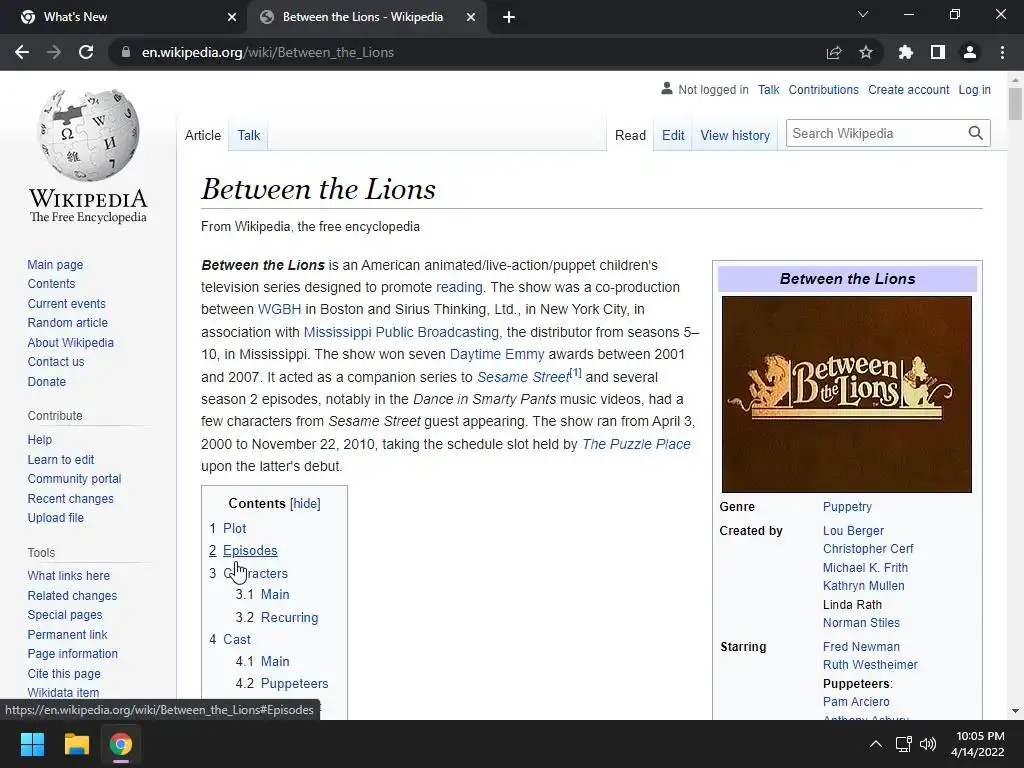This screenshot has height=768, width=1024.
Task: Click the Wikipedia globe logo
Action: click(88, 135)
